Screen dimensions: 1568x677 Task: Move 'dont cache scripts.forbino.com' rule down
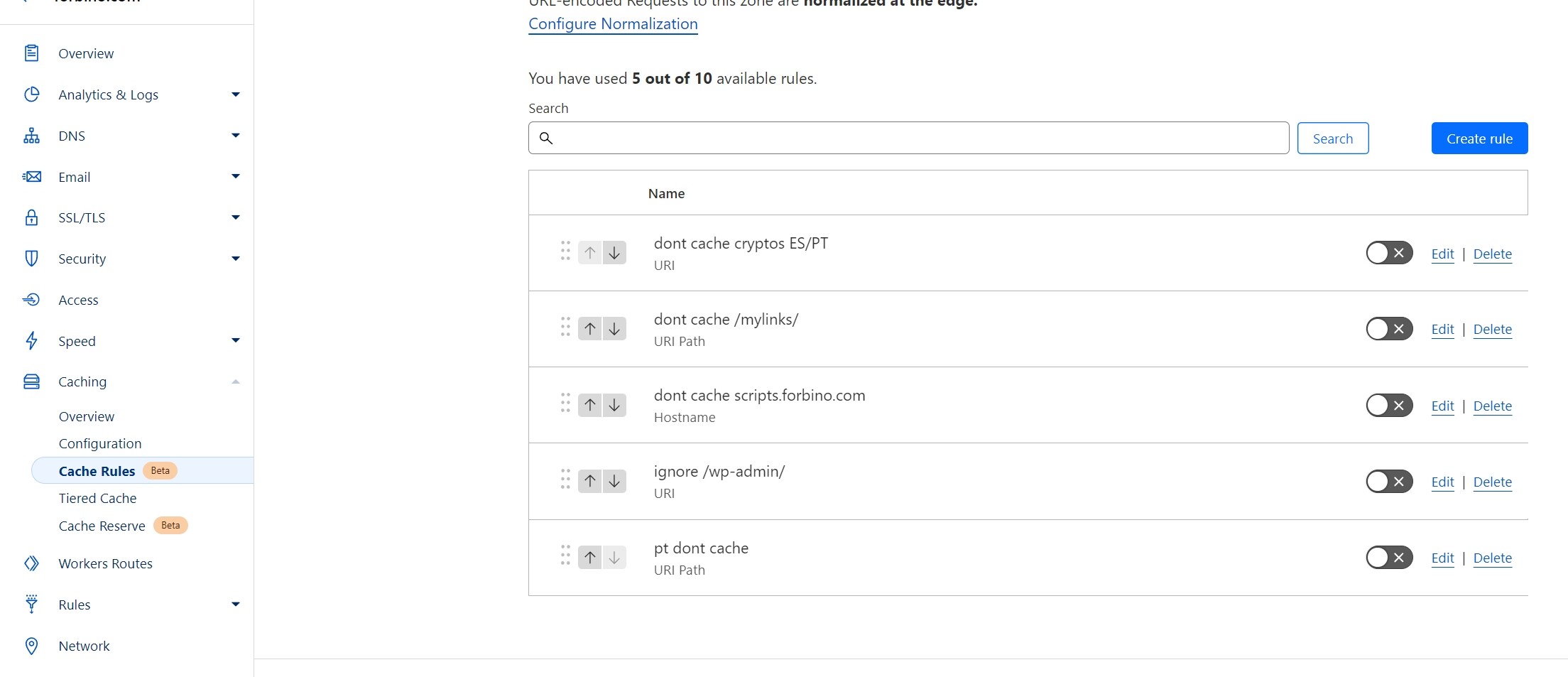click(614, 405)
